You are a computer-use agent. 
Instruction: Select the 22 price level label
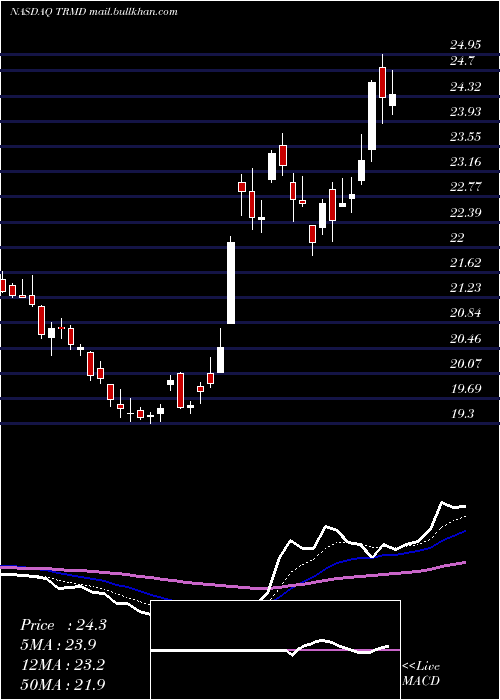click(x=457, y=238)
